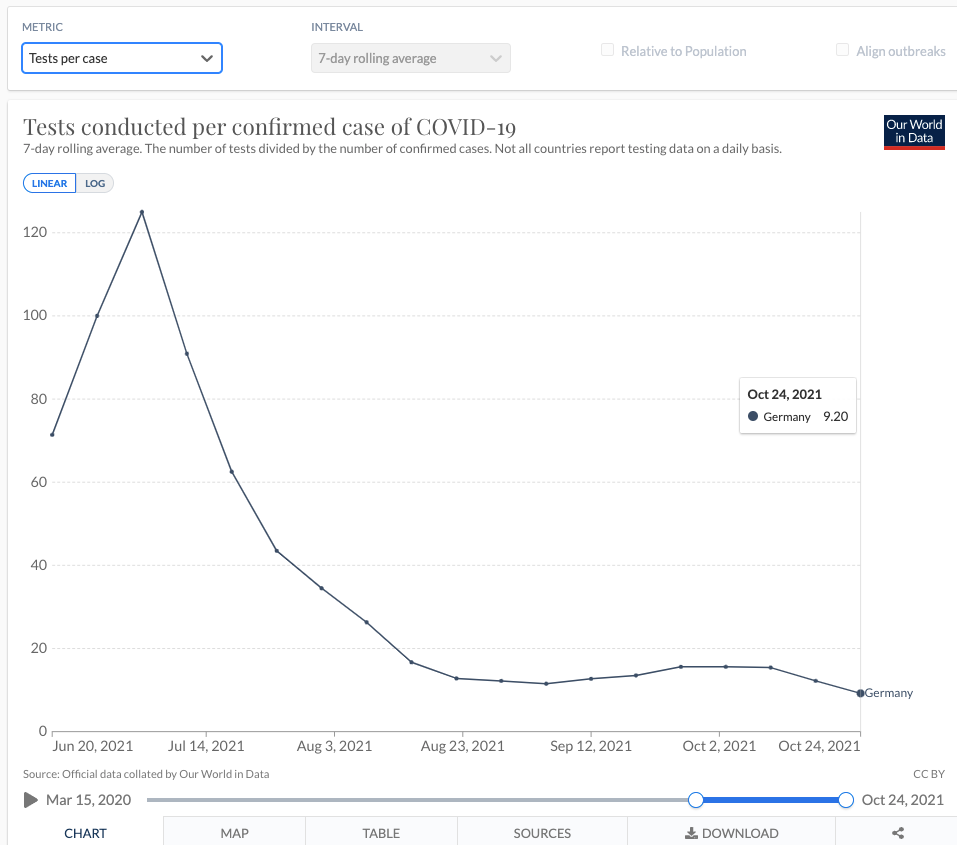The height and width of the screenshot is (845, 957).
Task: Switch to the Map tab
Action: tap(234, 832)
